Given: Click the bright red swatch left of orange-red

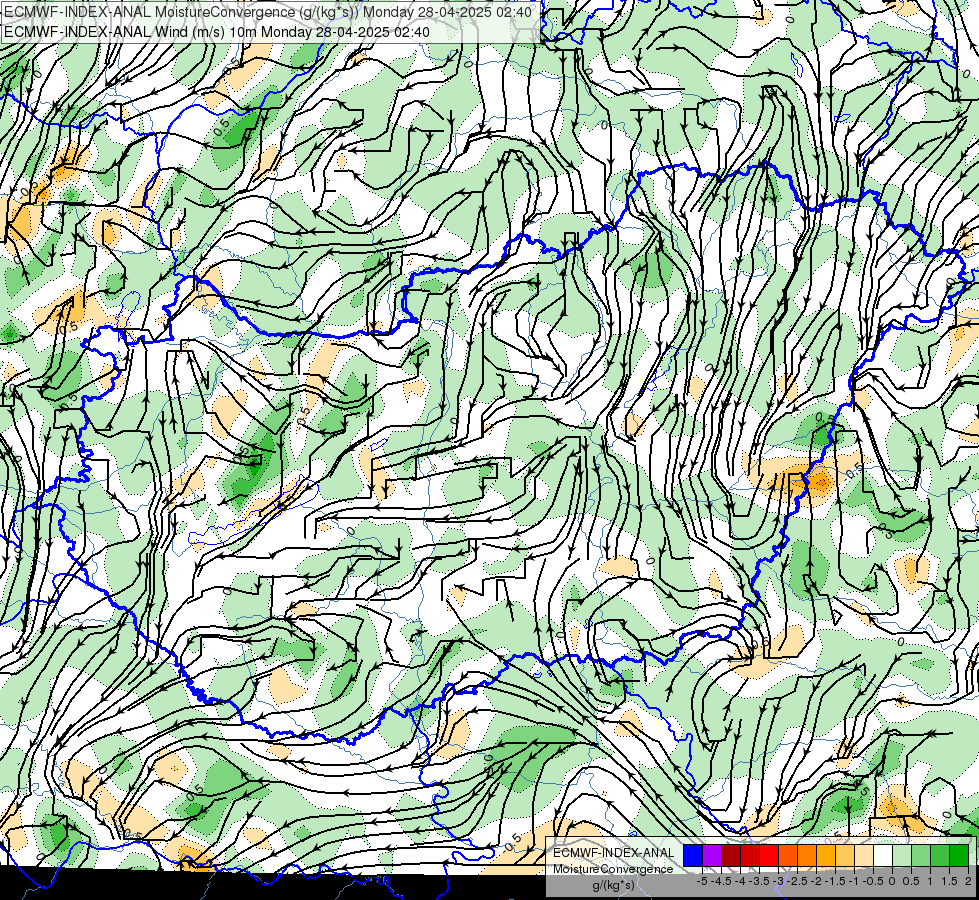Looking at the screenshot, I should [x=769, y=855].
